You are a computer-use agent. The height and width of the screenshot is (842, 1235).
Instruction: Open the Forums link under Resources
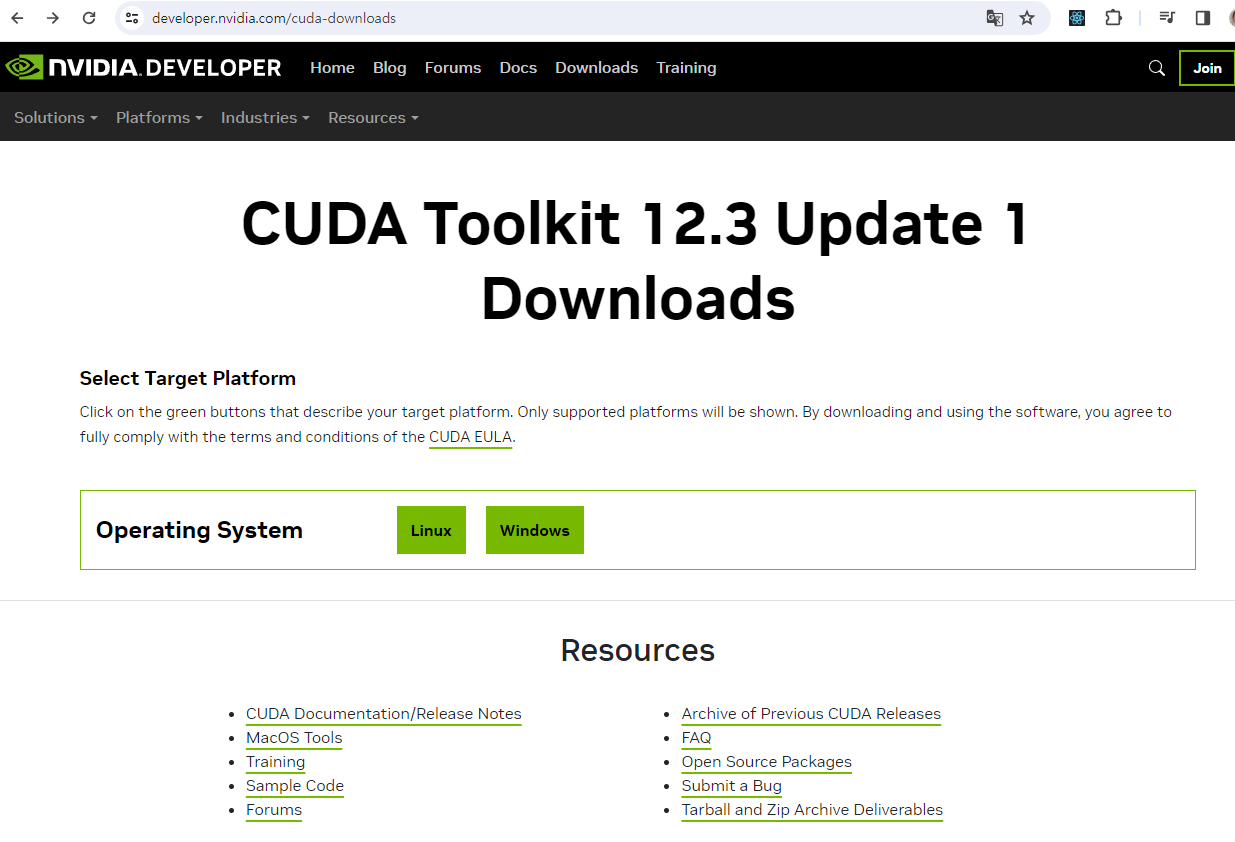(x=274, y=810)
